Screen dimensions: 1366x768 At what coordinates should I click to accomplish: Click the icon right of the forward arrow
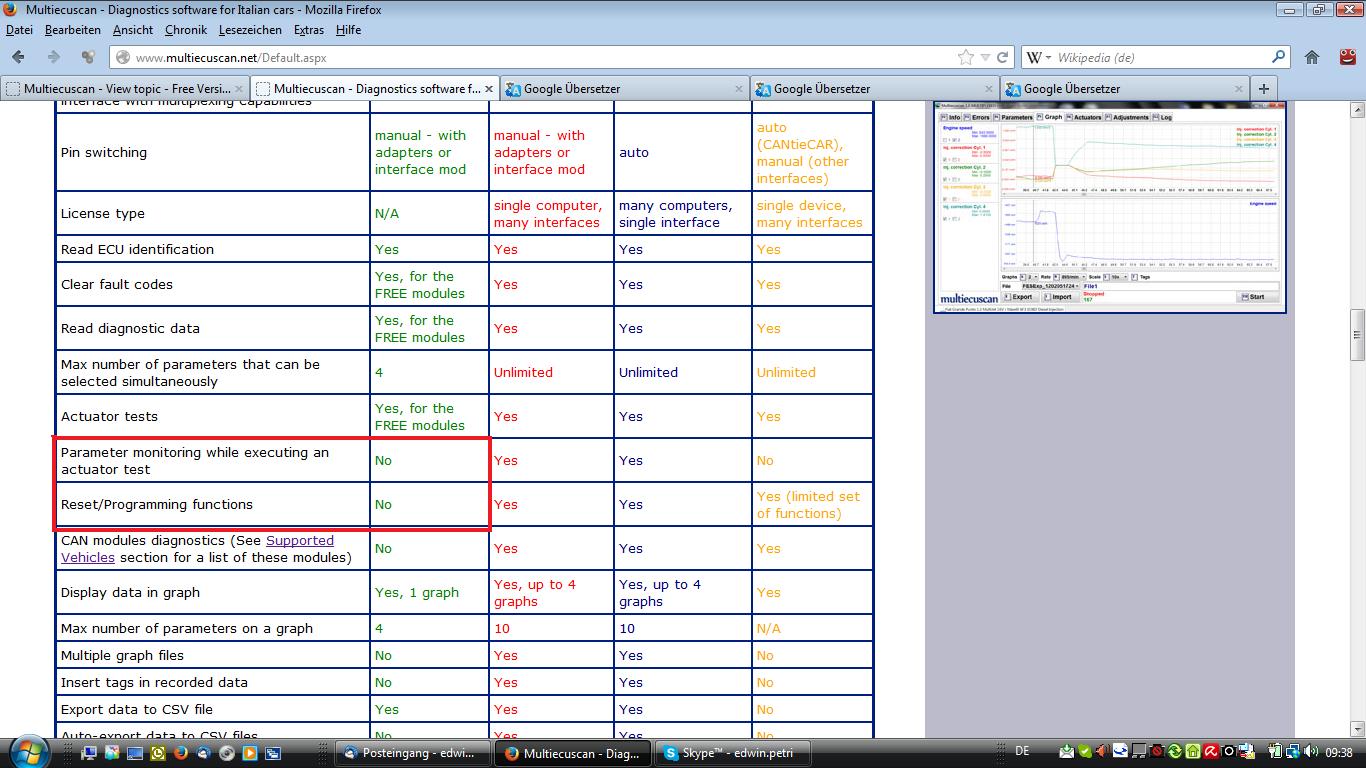pos(88,57)
